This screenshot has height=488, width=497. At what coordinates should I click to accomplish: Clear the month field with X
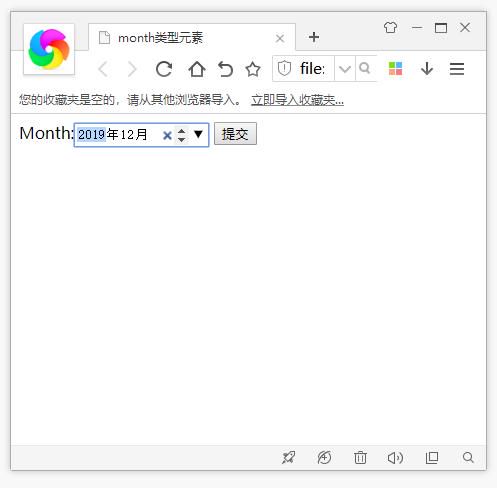point(167,135)
